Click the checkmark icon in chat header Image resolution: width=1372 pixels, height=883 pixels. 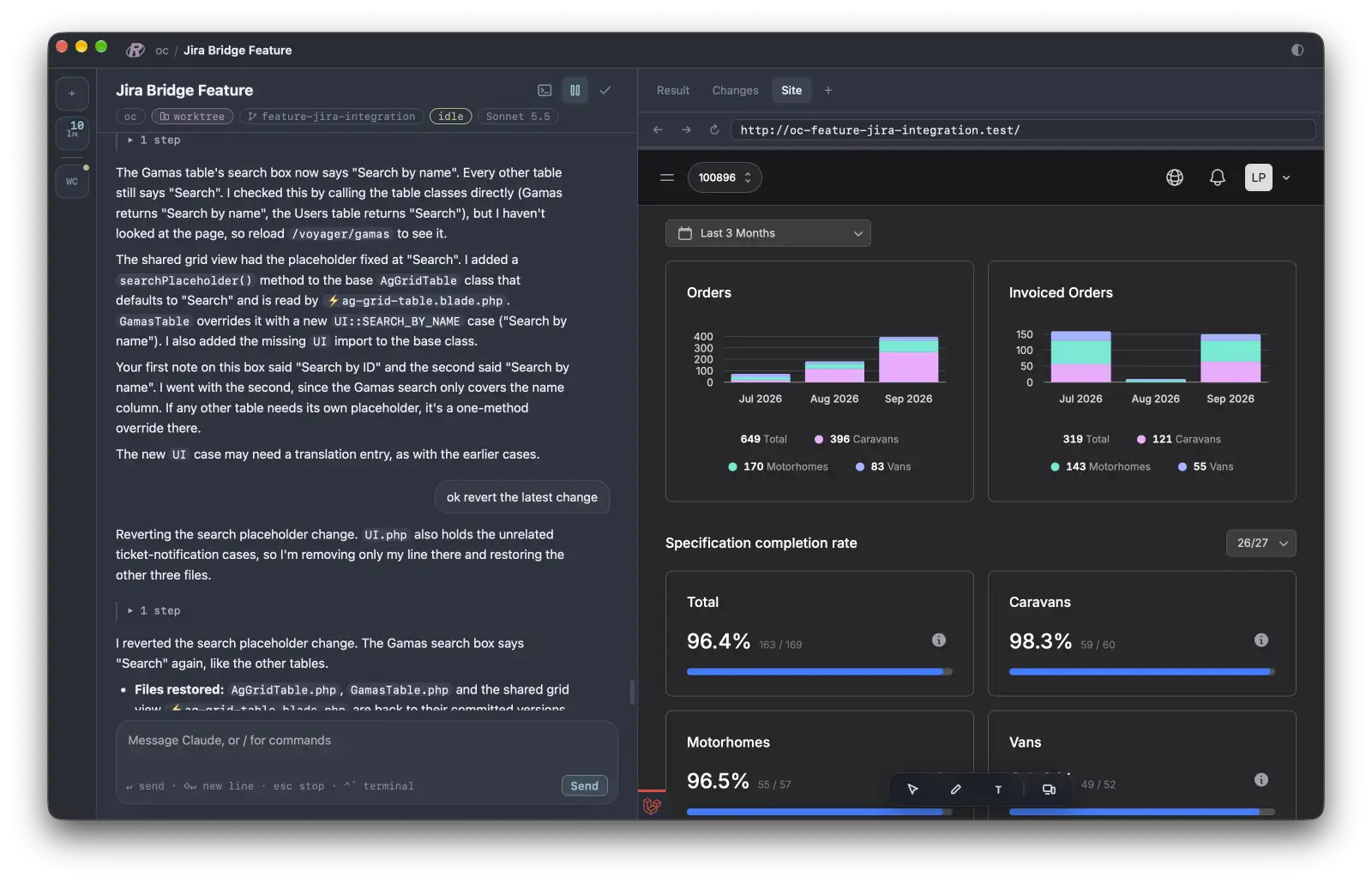pyautogui.click(x=605, y=90)
